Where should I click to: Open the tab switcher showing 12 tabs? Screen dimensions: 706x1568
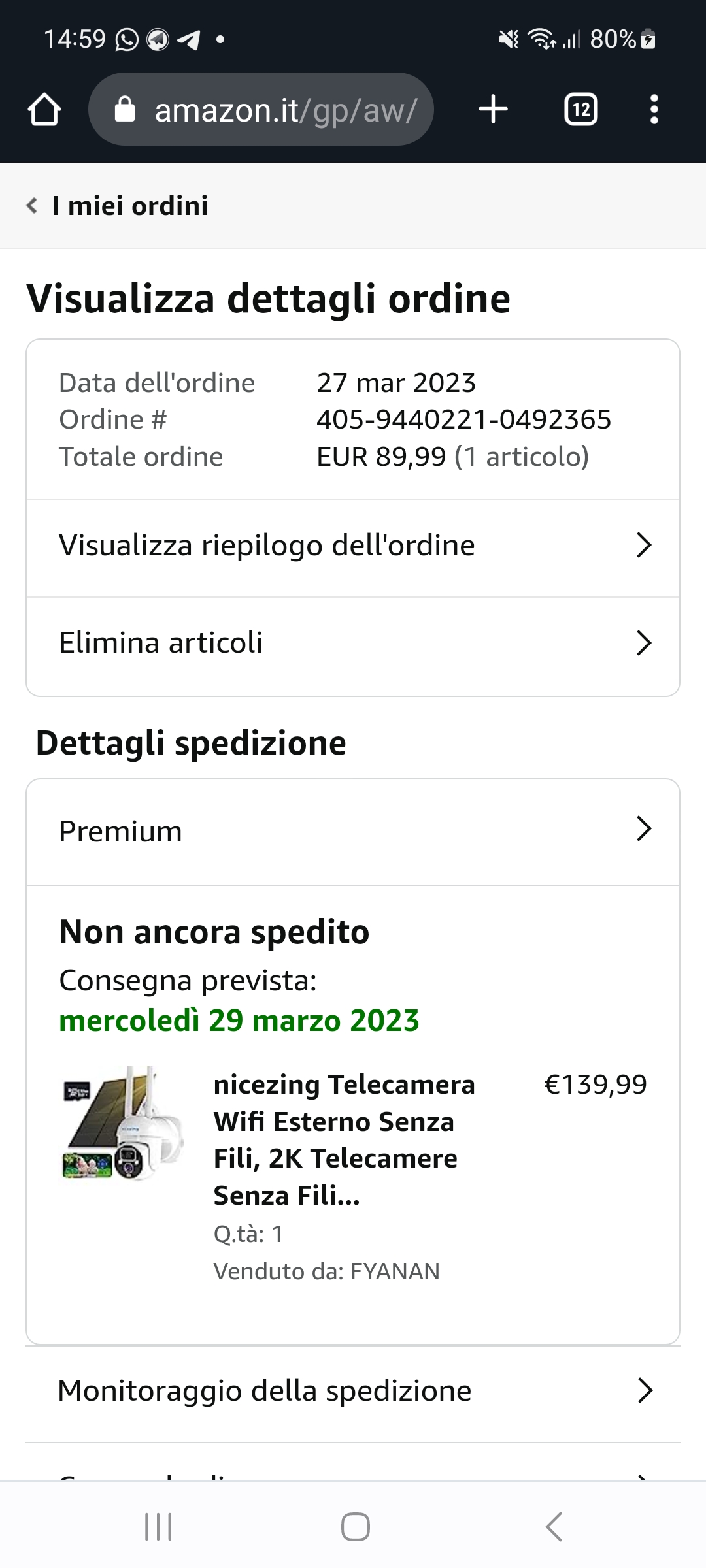pyautogui.click(x=580, y=109)
